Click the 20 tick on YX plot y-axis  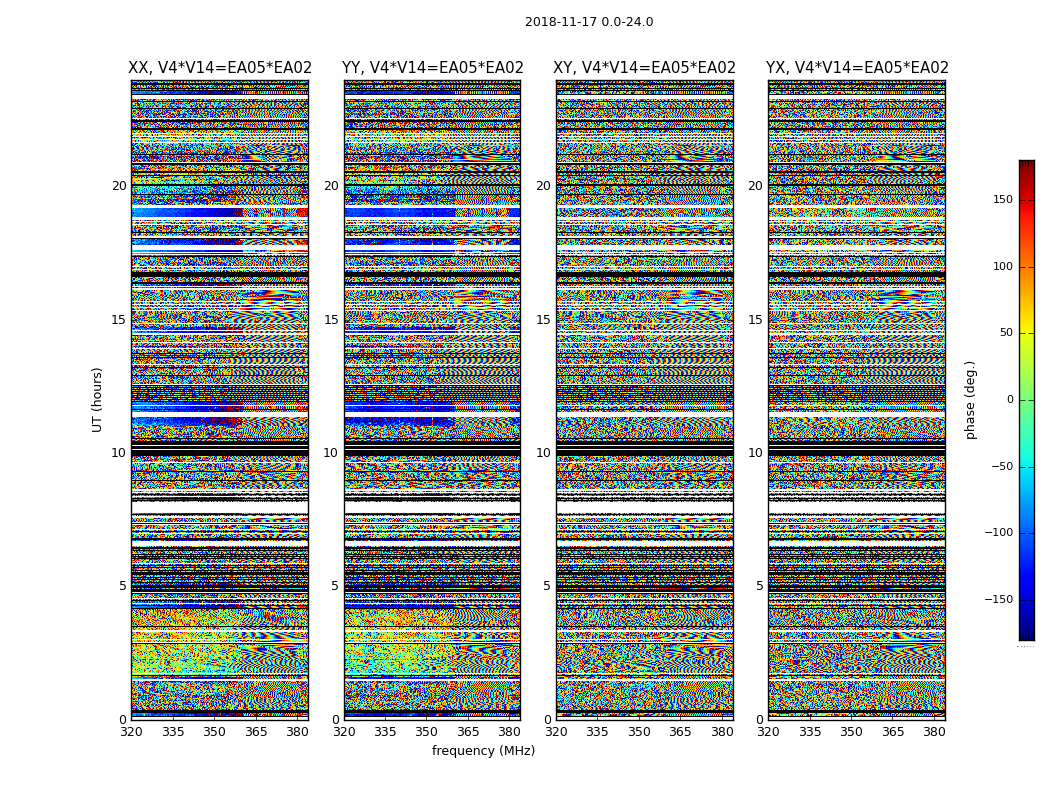pos(755,186)
